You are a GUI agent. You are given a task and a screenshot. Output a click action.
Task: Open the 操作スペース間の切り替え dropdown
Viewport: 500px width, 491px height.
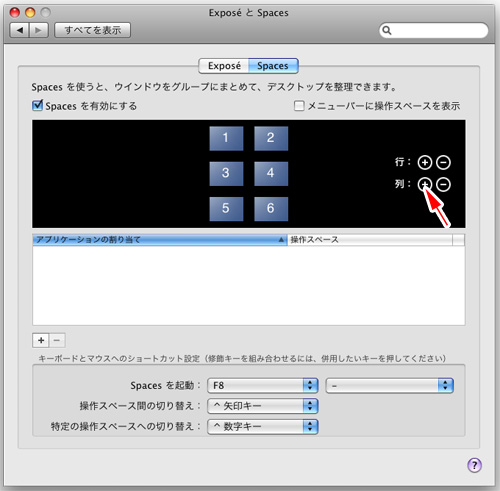(263, 406)
